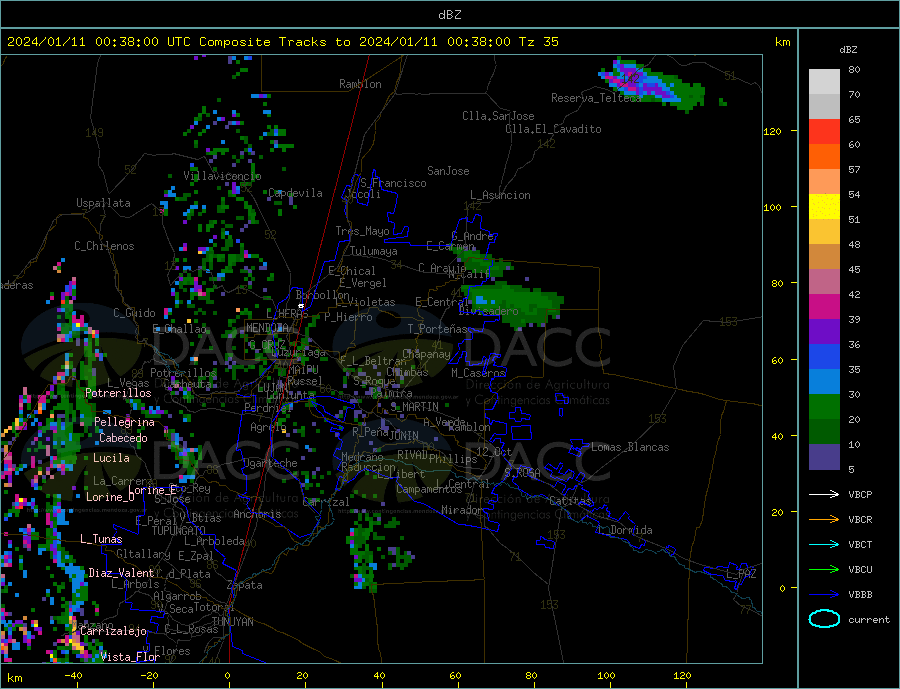This screenshot has height=689, width=900.
Task: Click the Cabecedo map label
Action: [x=123, y=439]
